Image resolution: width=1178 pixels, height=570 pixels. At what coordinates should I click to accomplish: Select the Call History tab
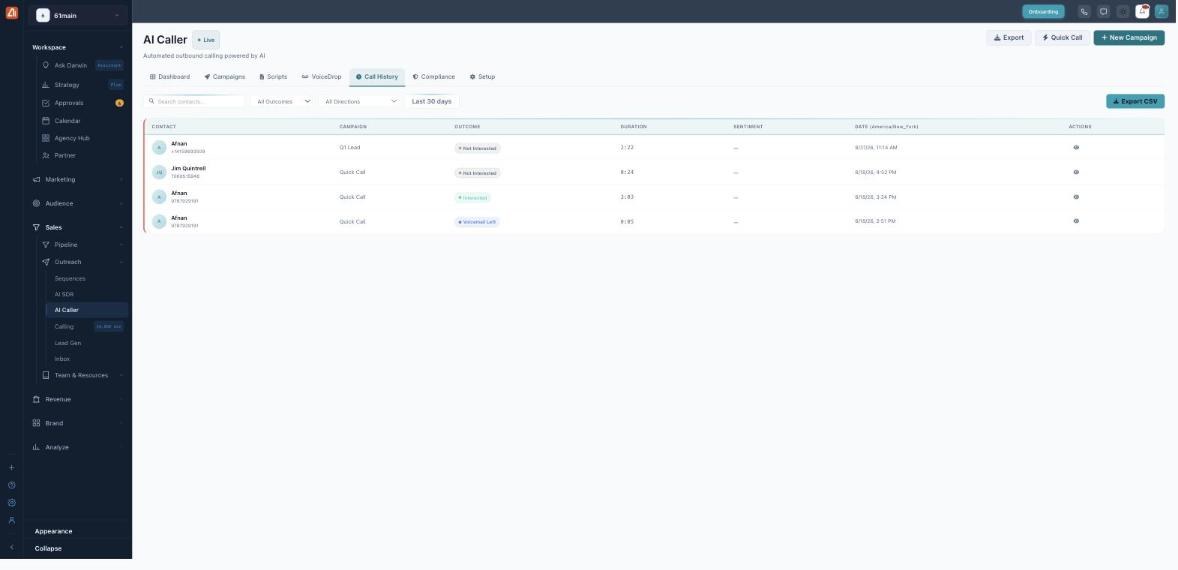377,77
